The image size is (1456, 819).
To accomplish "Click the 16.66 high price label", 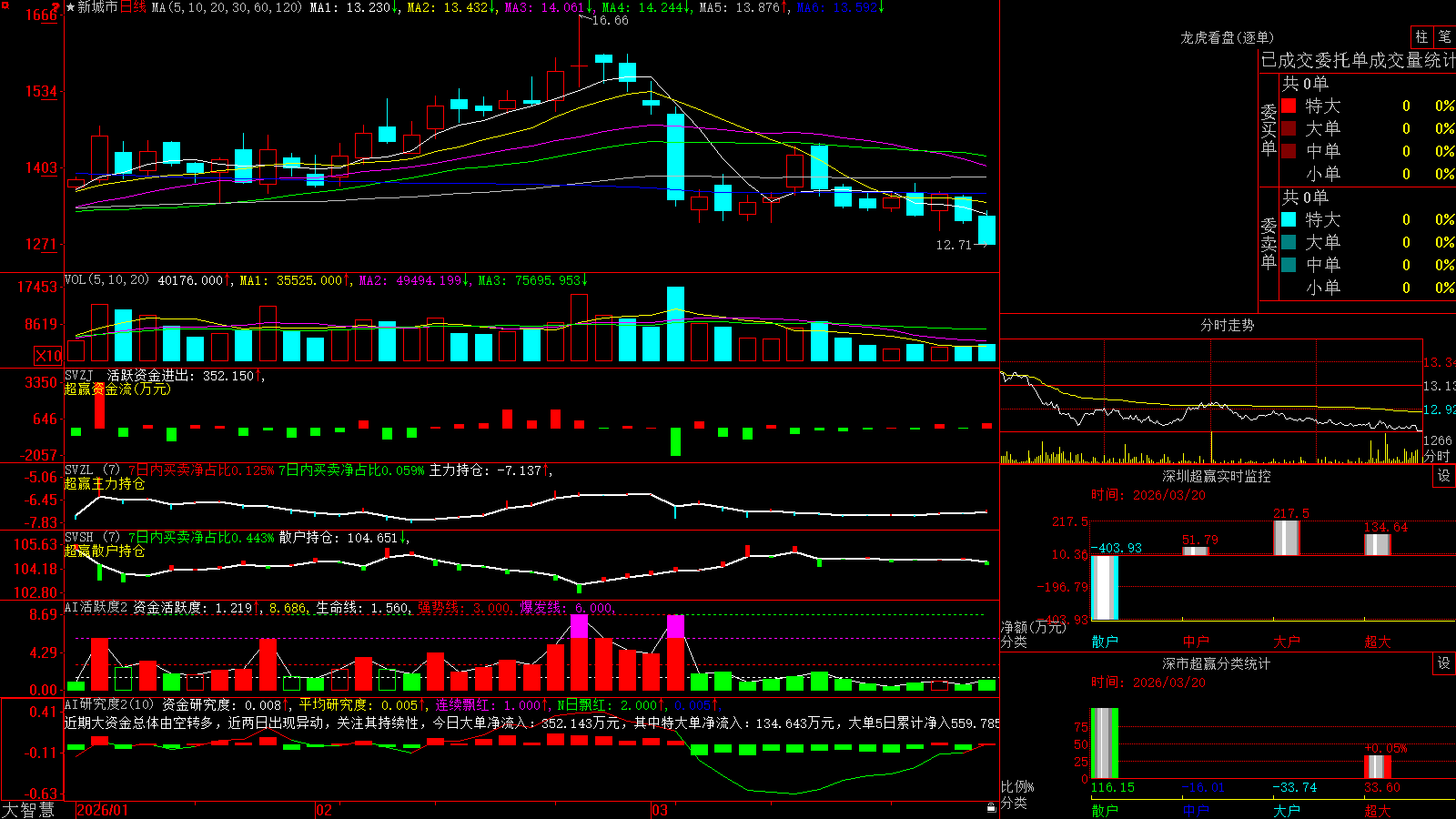I will (610, 20).
